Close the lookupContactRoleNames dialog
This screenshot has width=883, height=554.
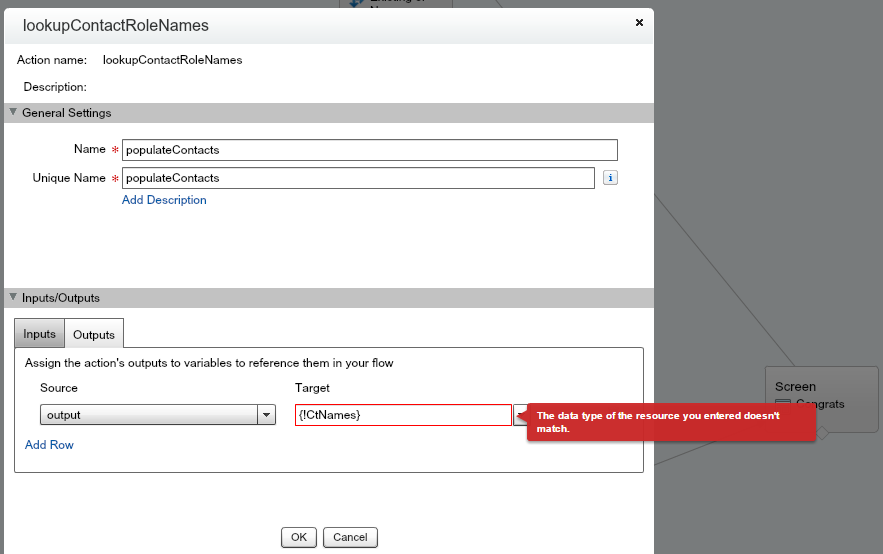point(639,21)
